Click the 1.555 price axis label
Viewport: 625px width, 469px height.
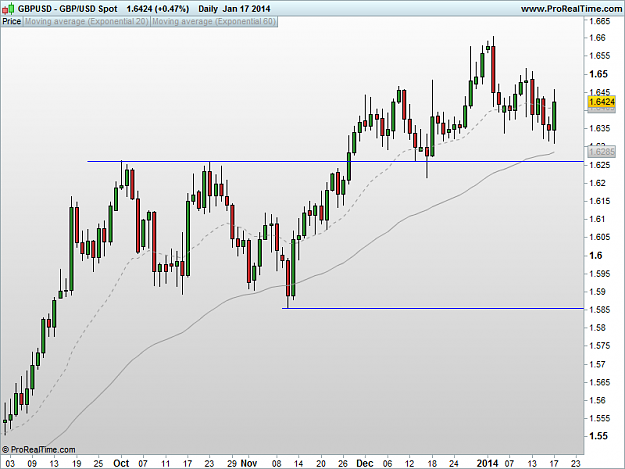600,418
